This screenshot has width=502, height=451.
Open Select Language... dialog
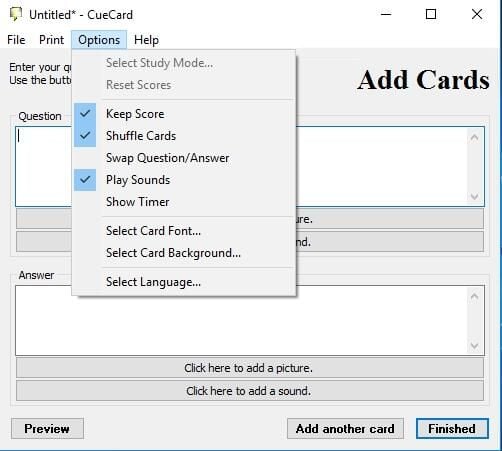coord(184,282)
